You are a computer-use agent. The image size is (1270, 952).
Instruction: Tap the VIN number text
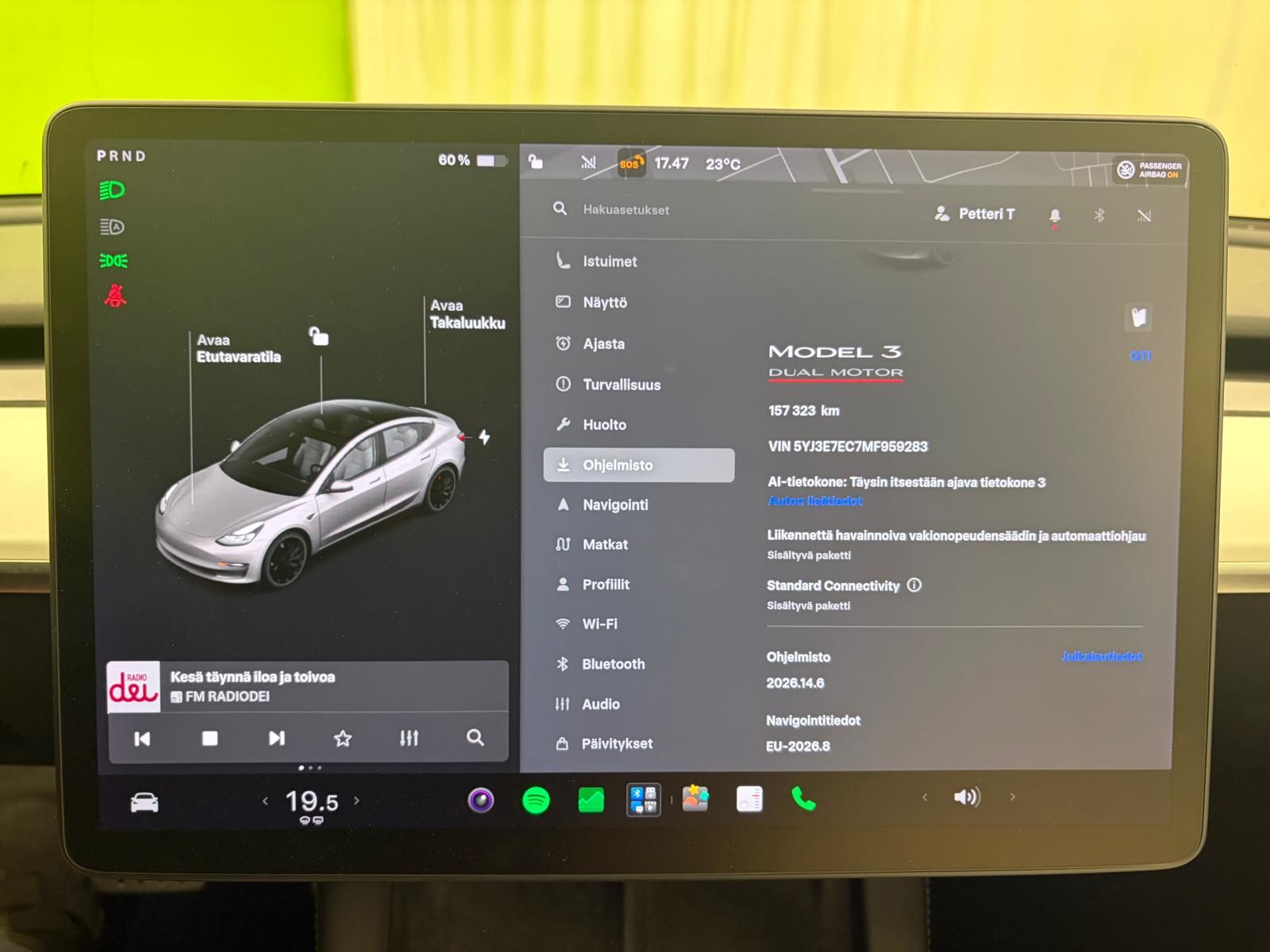coord(848,447)
